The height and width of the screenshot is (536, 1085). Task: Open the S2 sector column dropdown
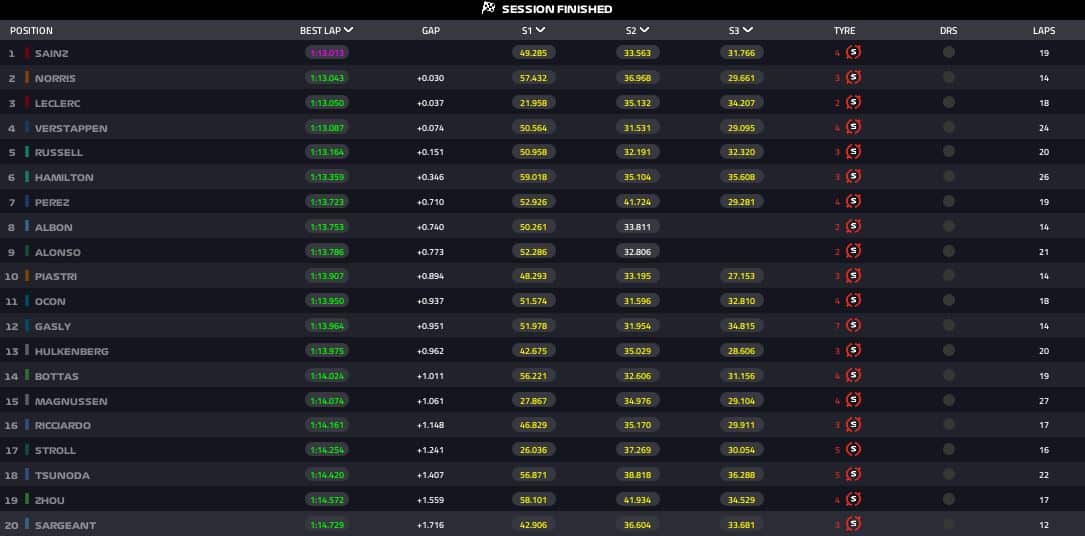(644, 30)
